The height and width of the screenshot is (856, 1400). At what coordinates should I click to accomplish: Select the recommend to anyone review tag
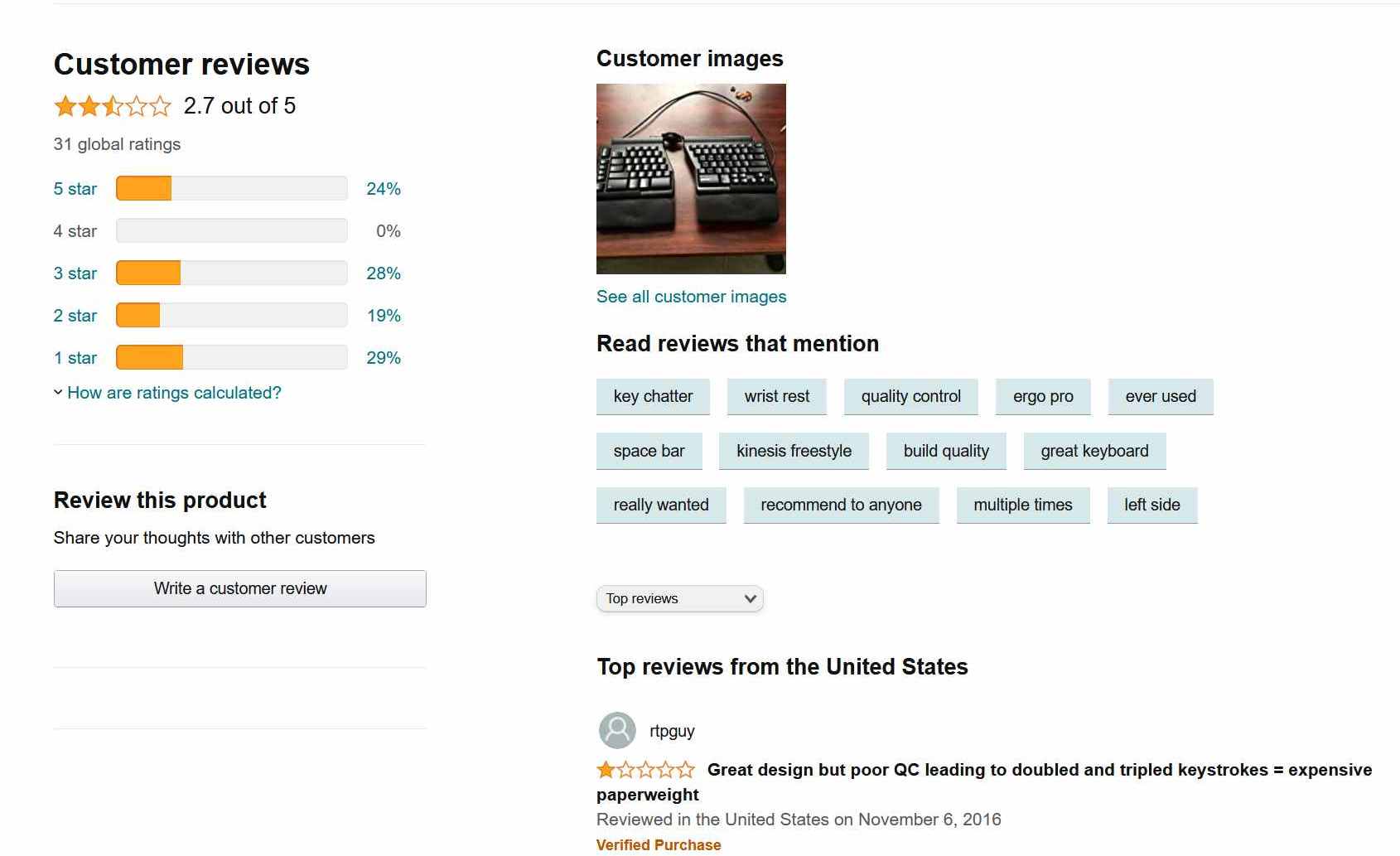841,505
